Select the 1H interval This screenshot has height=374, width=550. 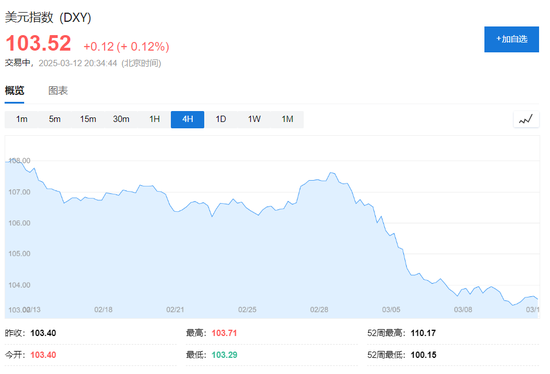[x=154, y=119]
